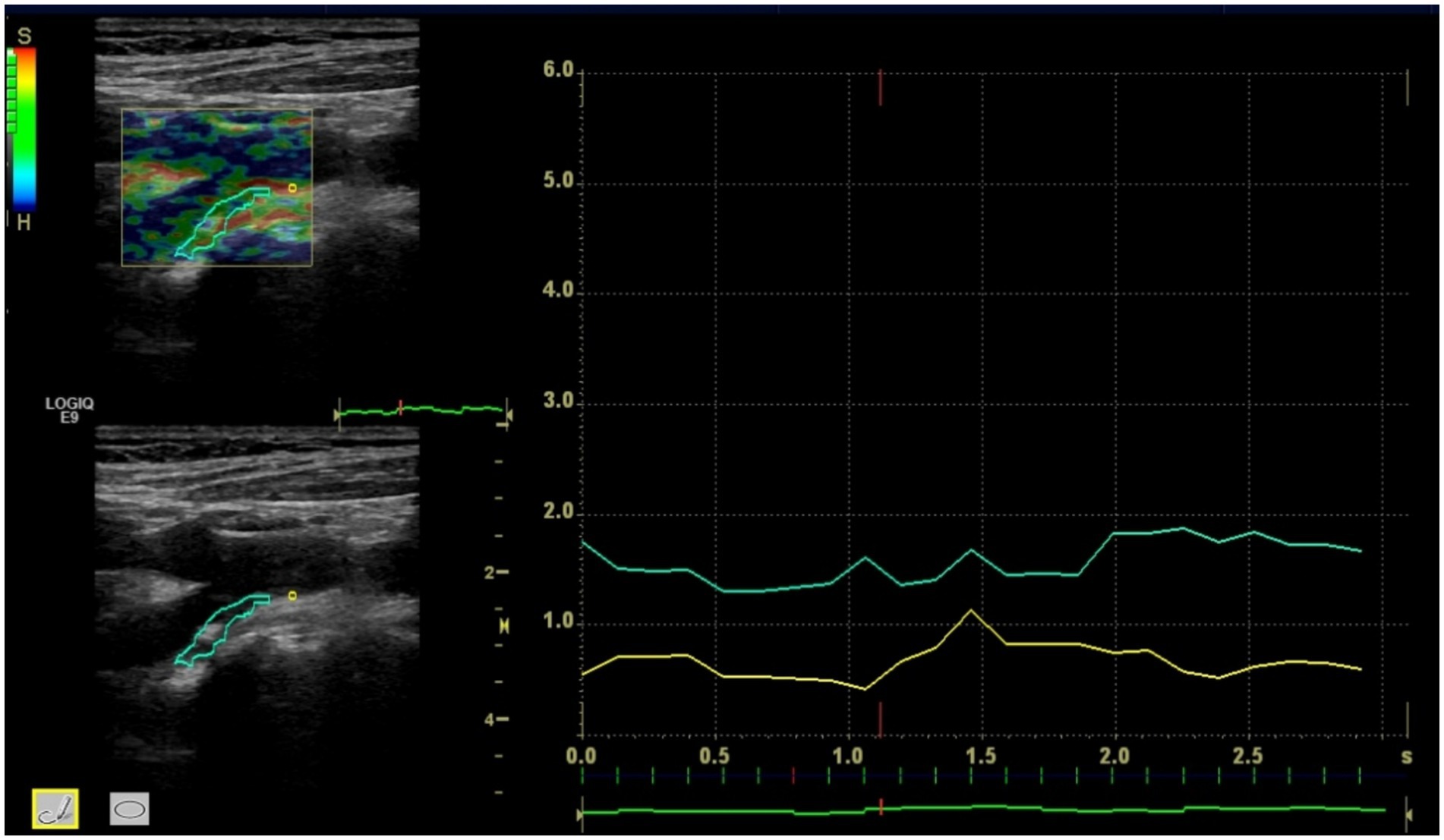The height and width of the screenshot is (840, 1444).
Task: Click the small yellow circle ROI on B-mode image
Action: coord(292,596)
